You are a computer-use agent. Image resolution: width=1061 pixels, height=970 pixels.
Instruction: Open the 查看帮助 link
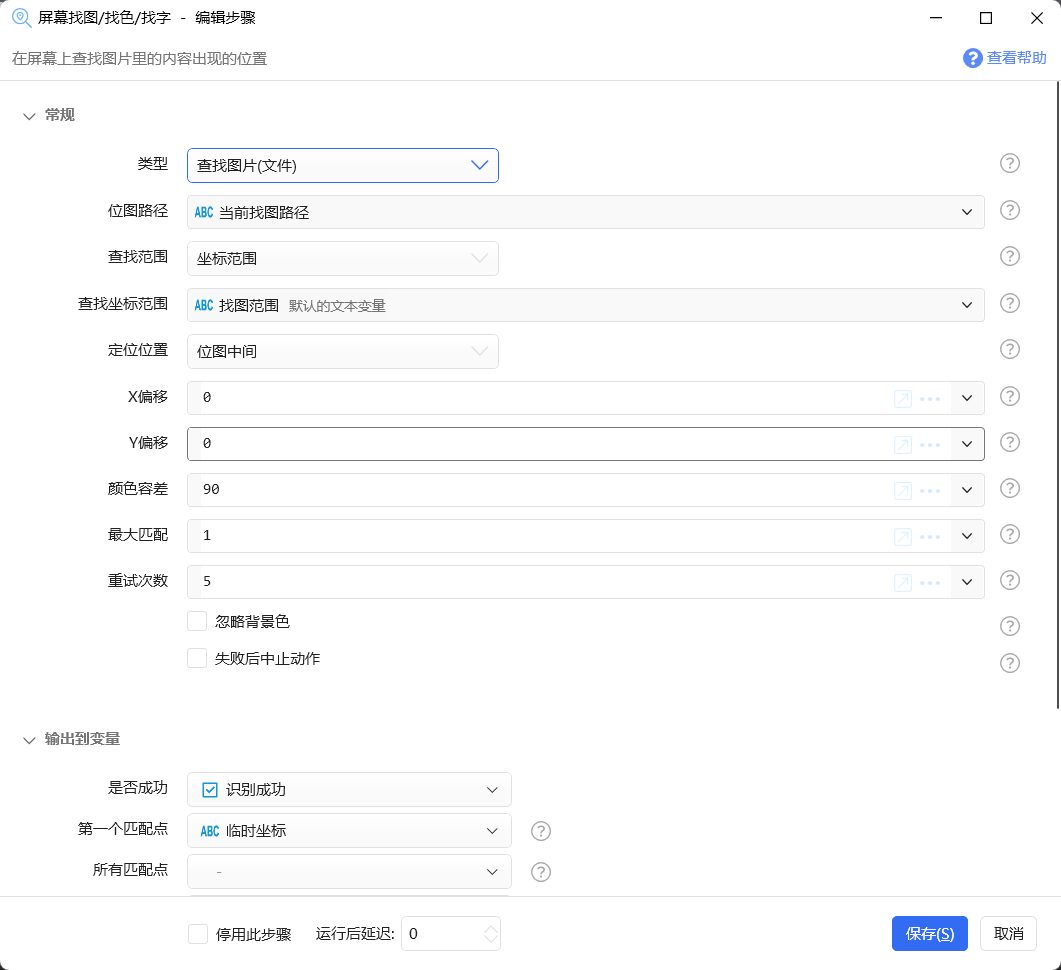pos(1005,58)
